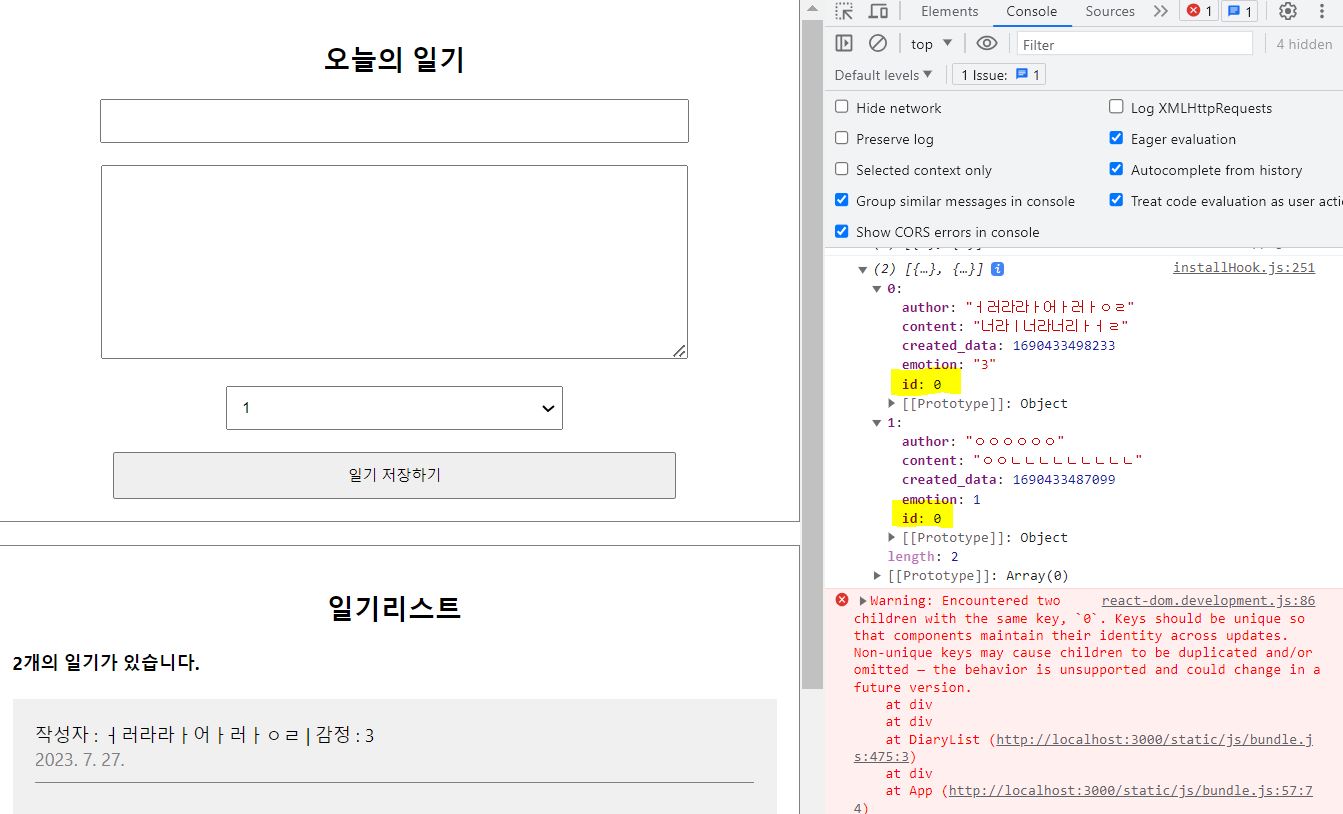Click the red error count badge

[1198, 11]
